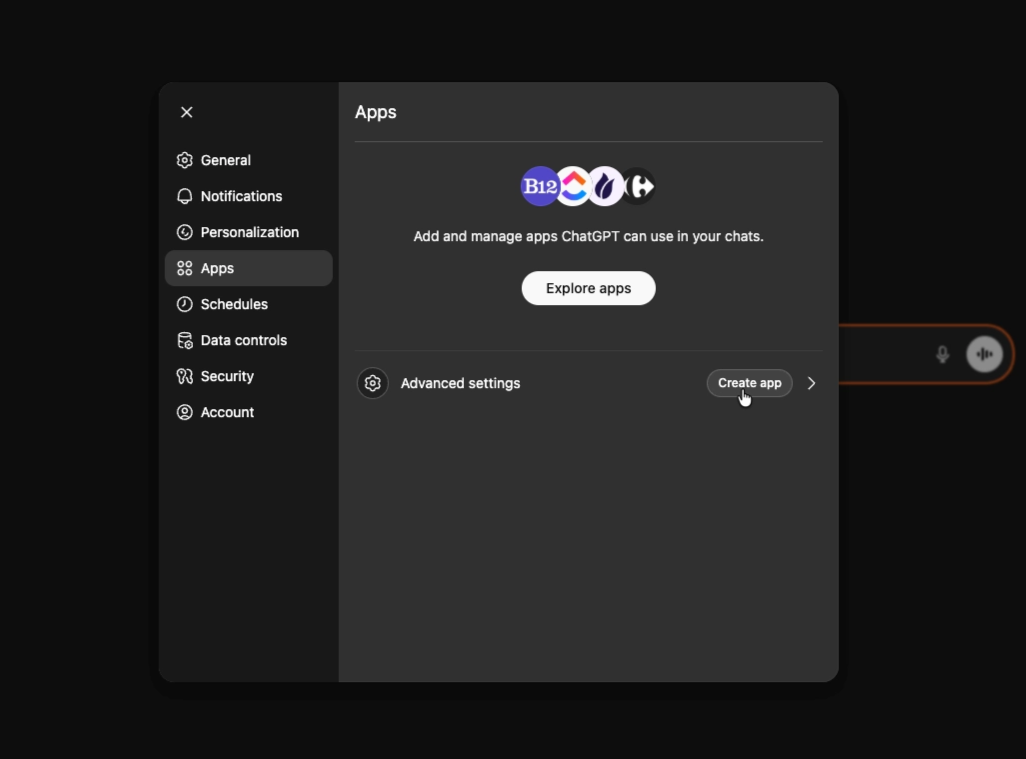Image resolution: width=1026 pixels, height=759 pixels.
Task: Open the Schedules clock icon
Action: click(185, 304)
